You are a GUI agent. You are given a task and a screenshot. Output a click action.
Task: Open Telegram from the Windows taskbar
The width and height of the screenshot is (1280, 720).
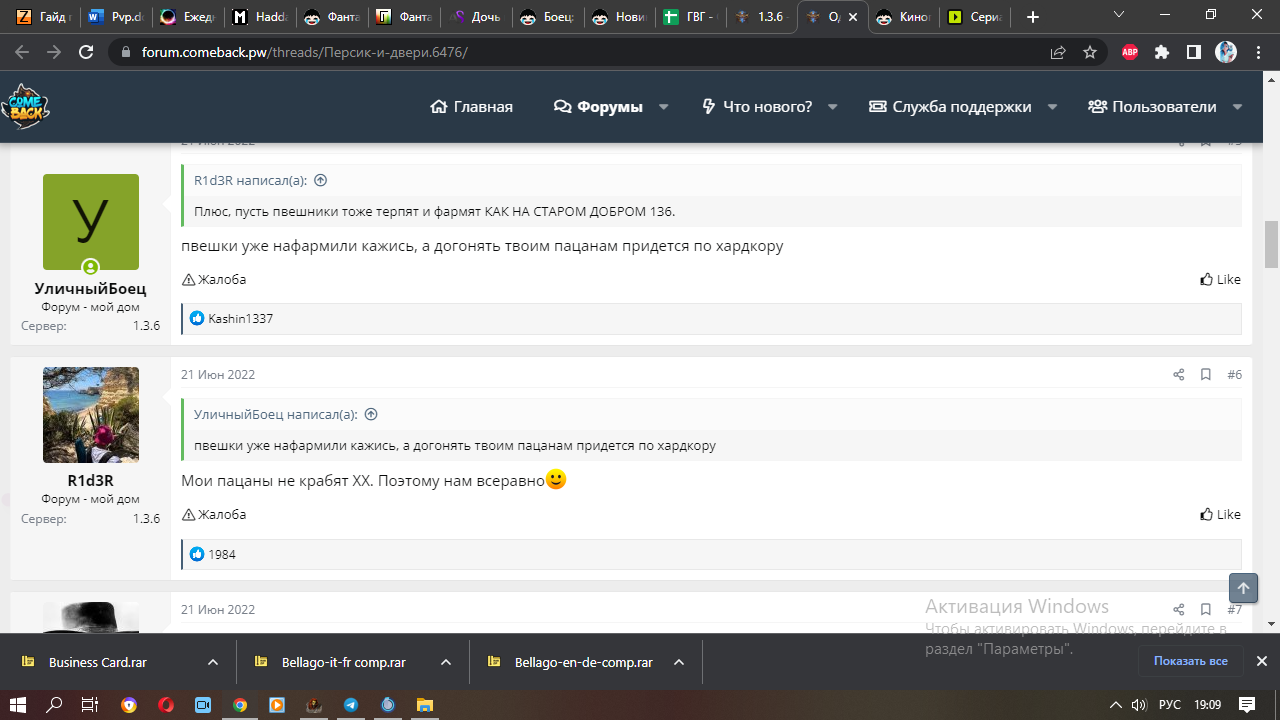click(351, 705)
